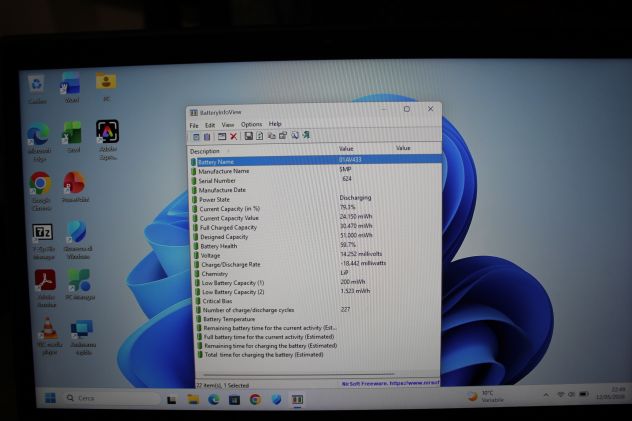Click the 51,000 mWh designed capacity value
This screenshot has height=421, width=632.
tap(356, 235)
